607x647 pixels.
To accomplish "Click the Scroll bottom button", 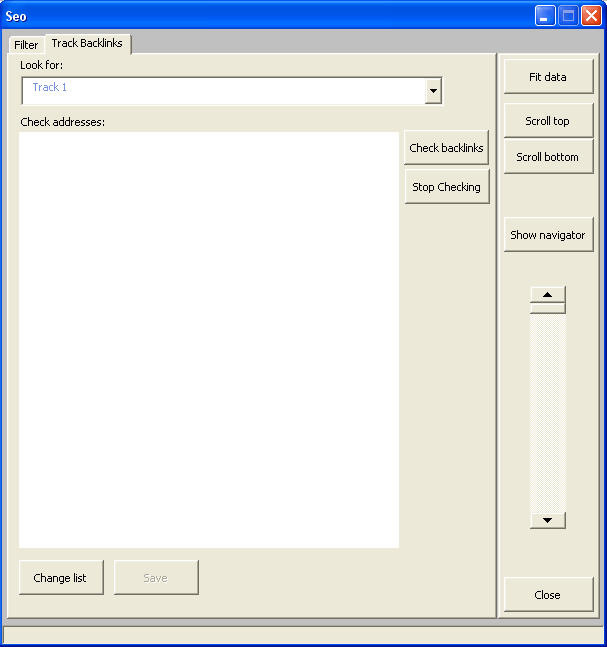I will tap(548, 157).
